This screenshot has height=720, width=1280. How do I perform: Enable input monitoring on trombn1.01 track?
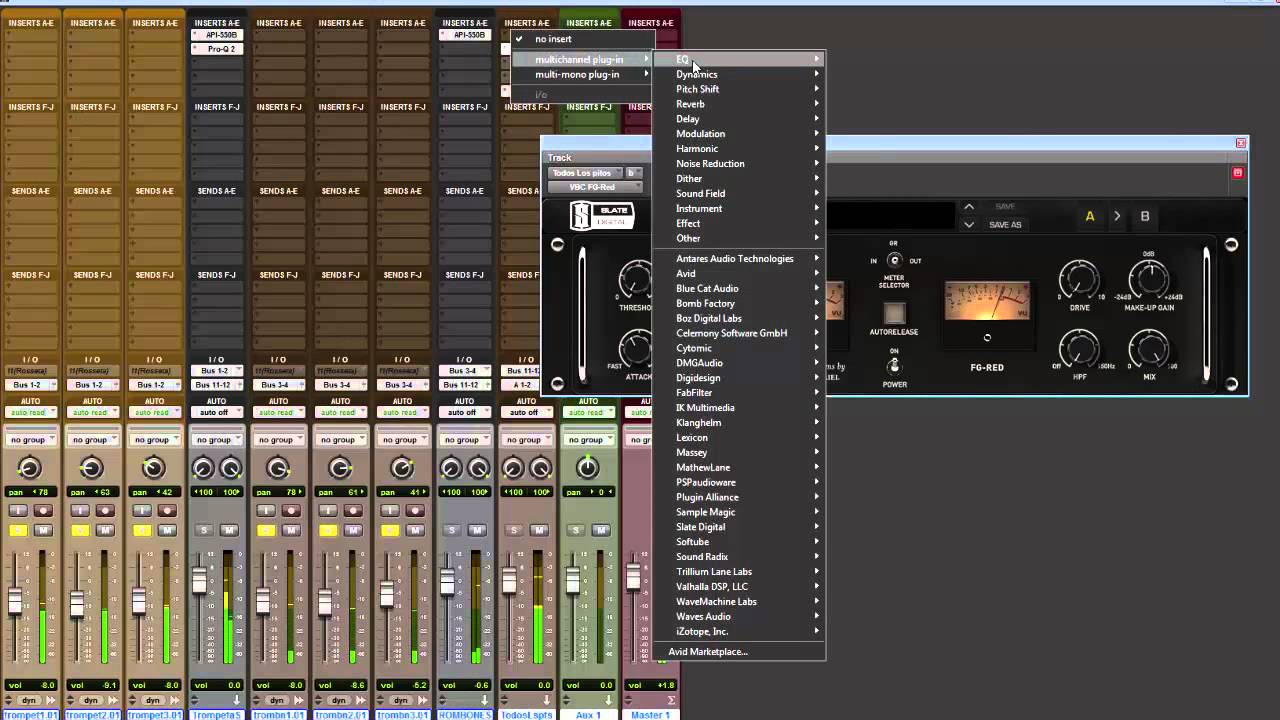[x=266, y=511]
